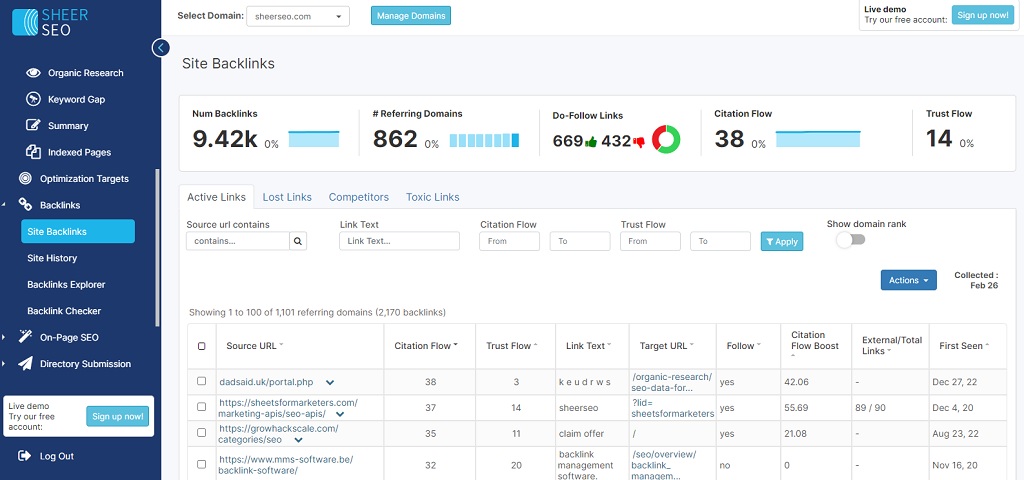Check the select-all checkbox in the table header
This screenshot has width=1024, height=480.
pos(202,346)
